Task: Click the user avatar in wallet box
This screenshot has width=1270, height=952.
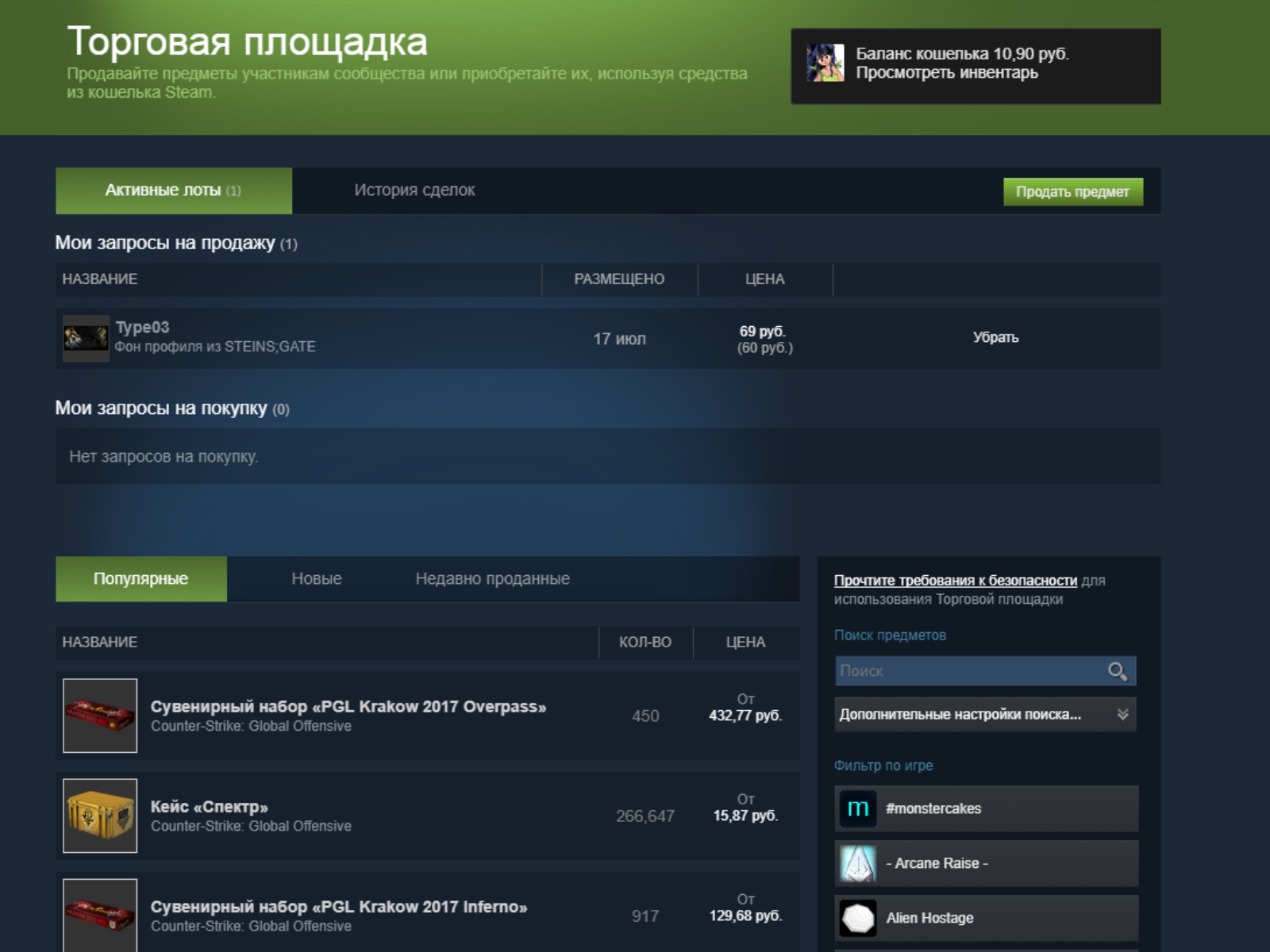Action: [825, 63]
